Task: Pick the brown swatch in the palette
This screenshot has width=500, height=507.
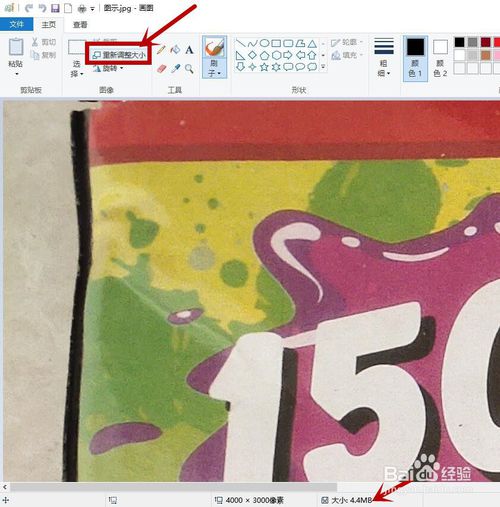Action: [486, 55]
